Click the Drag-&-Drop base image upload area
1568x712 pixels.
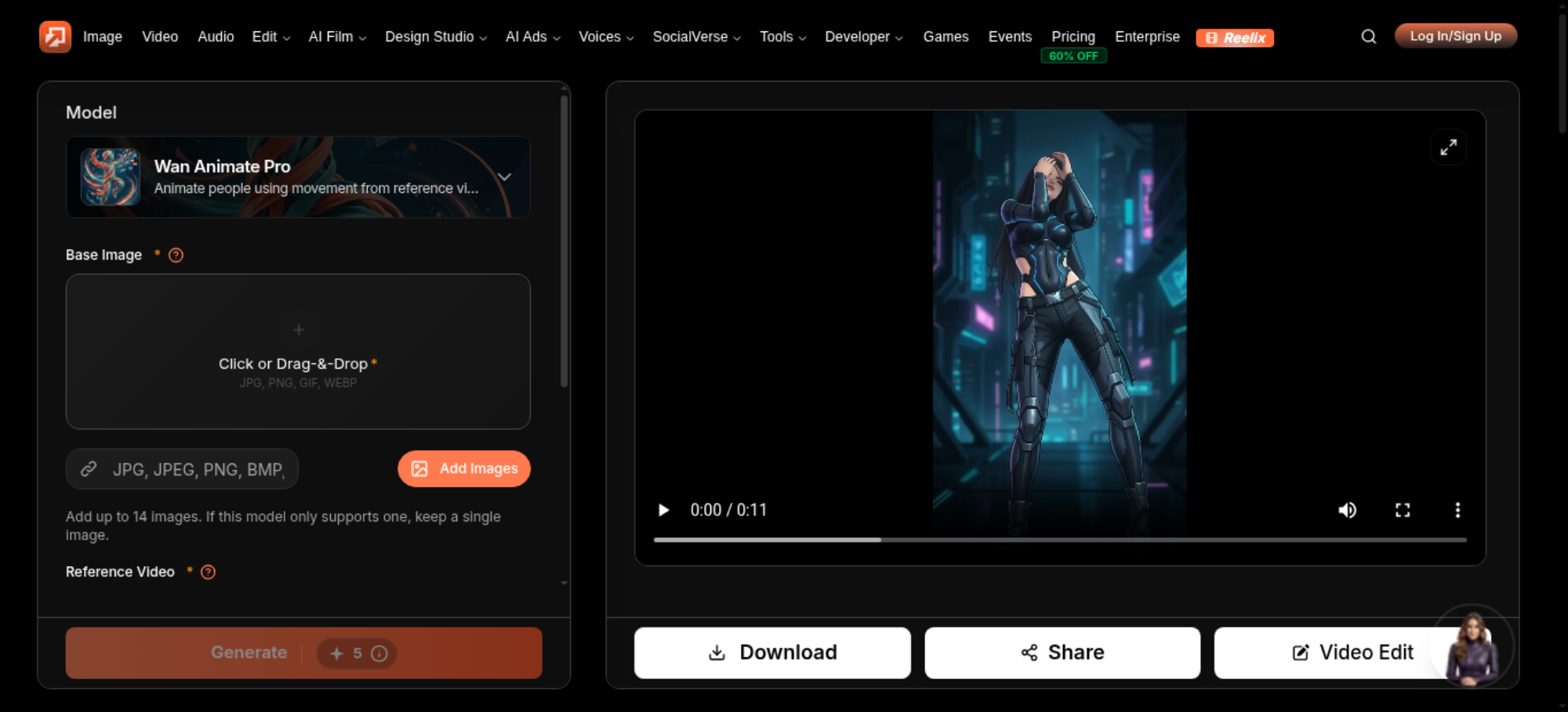pos(298,351)
